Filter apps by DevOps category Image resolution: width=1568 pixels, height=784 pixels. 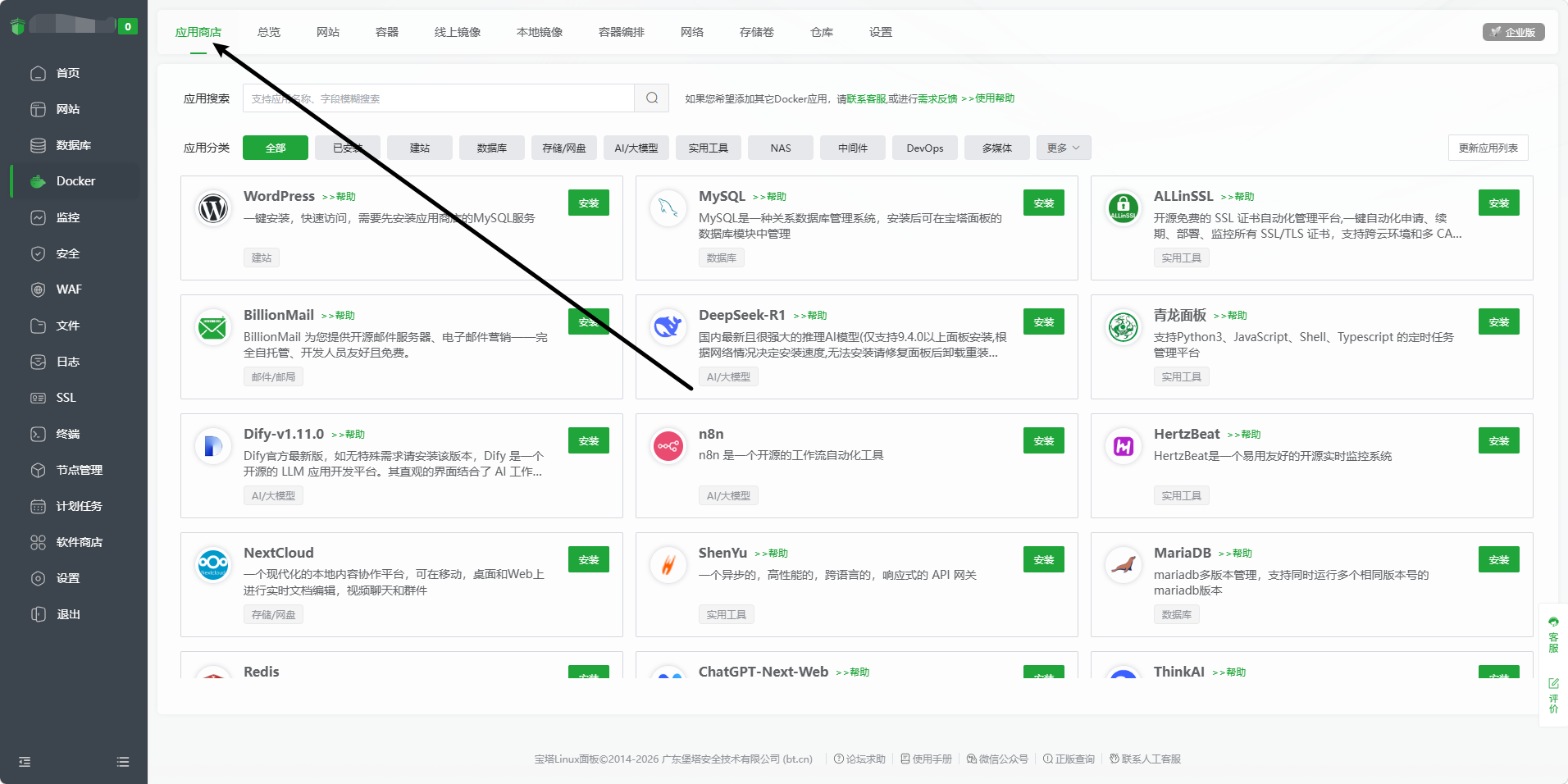click(x=925, y=148)
